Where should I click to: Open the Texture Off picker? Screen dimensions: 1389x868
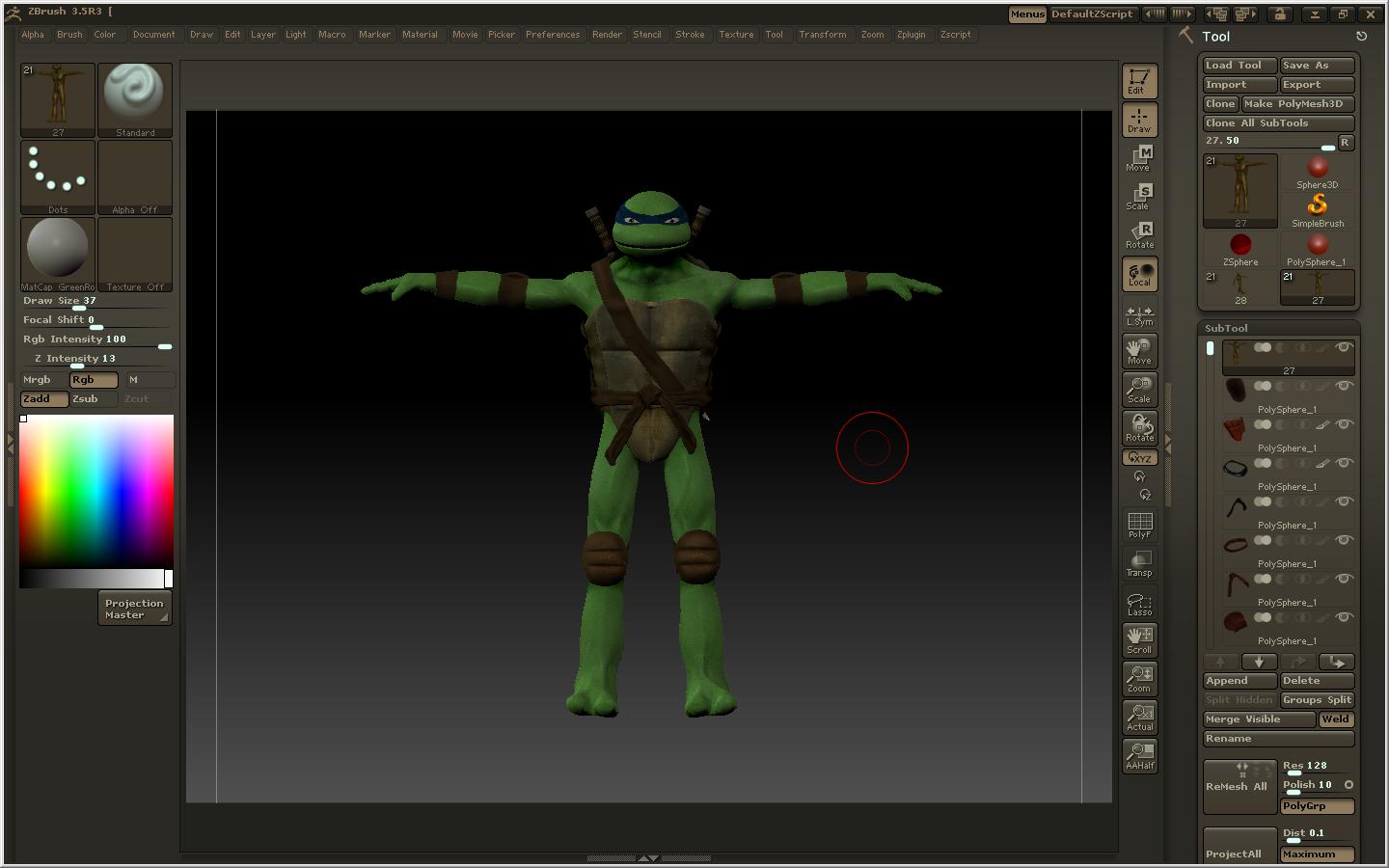[x=135, y=255]
